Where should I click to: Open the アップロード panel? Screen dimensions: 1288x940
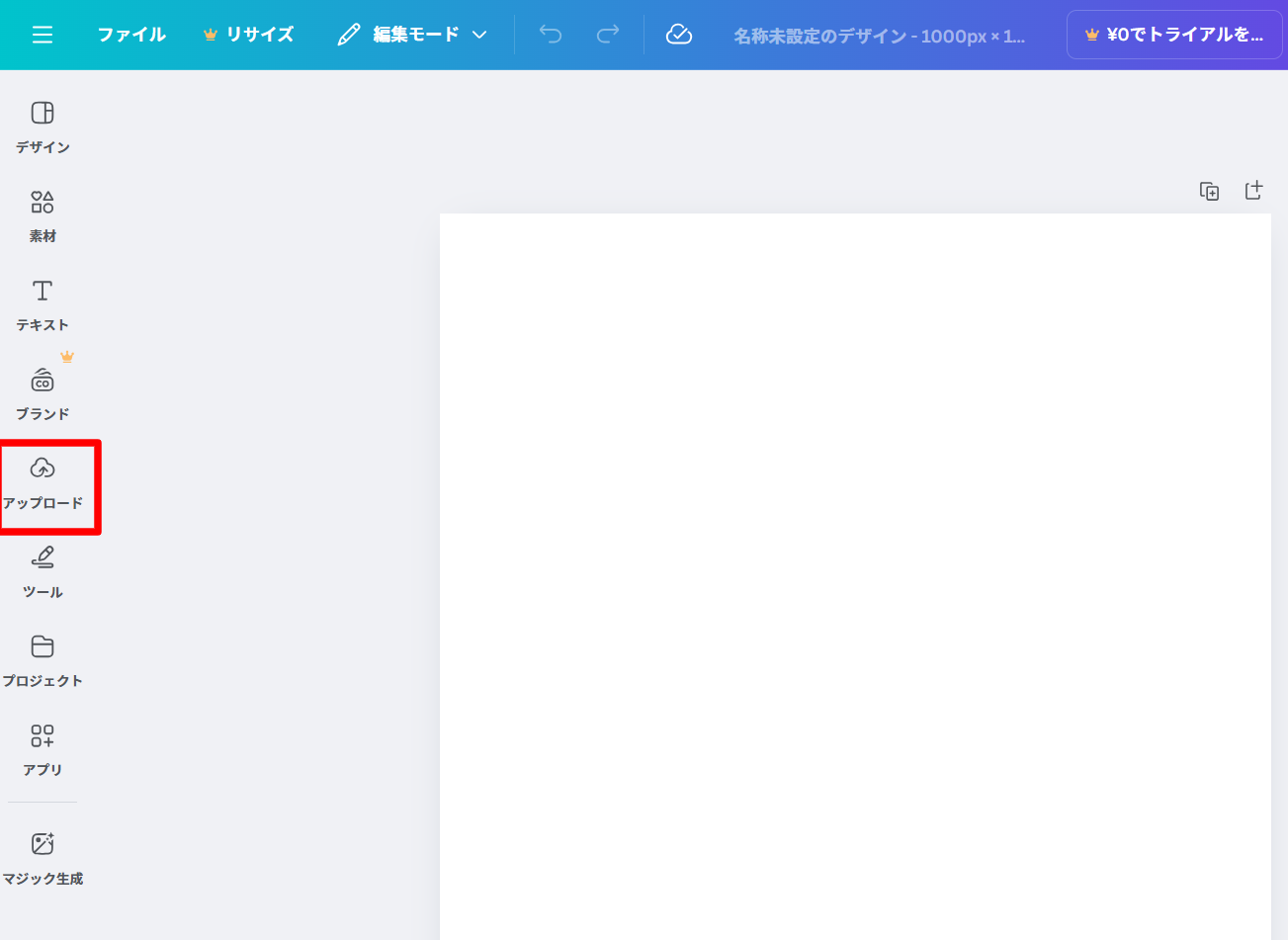point(43,483)
